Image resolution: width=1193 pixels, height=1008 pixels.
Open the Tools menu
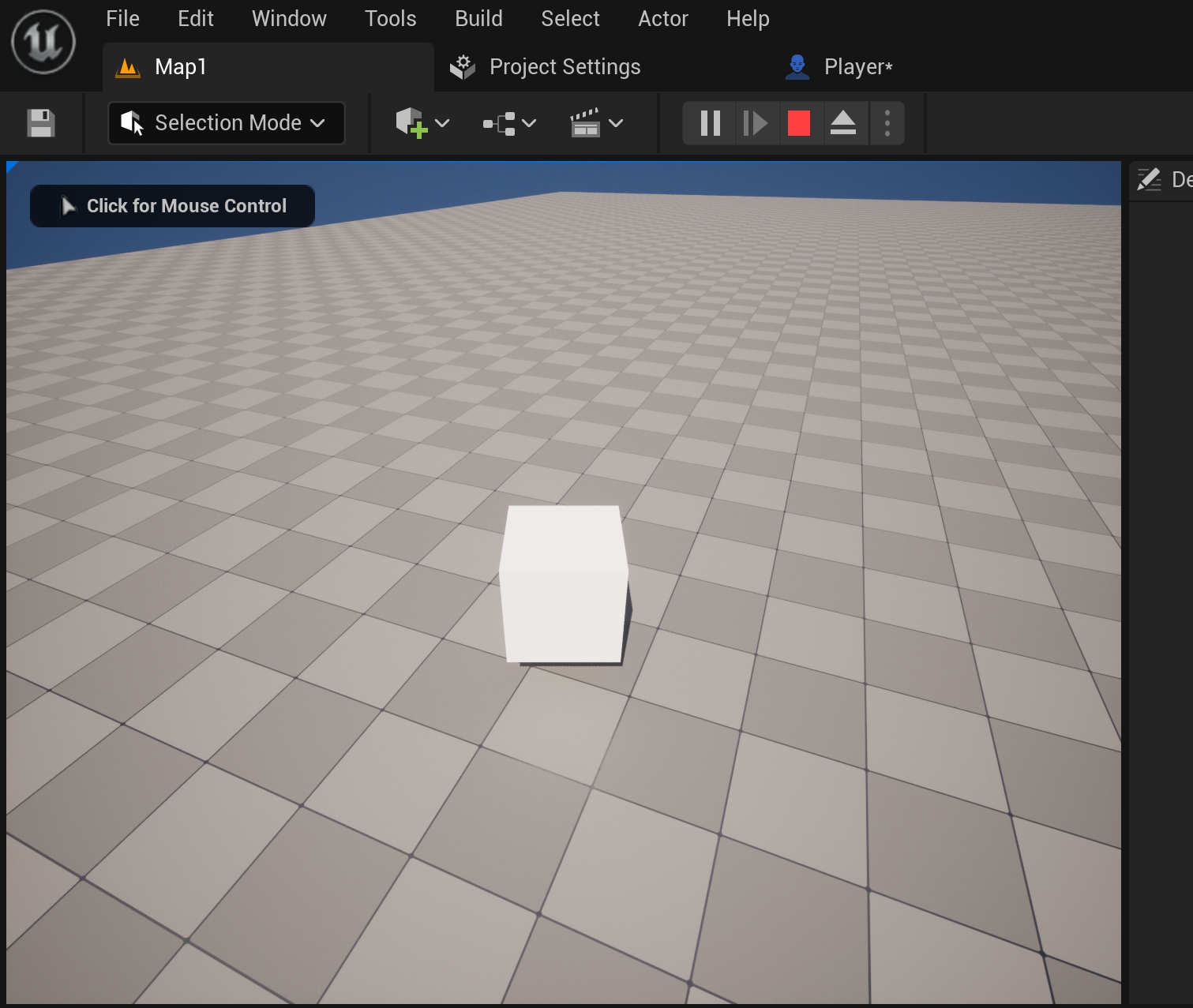(390, 18)
